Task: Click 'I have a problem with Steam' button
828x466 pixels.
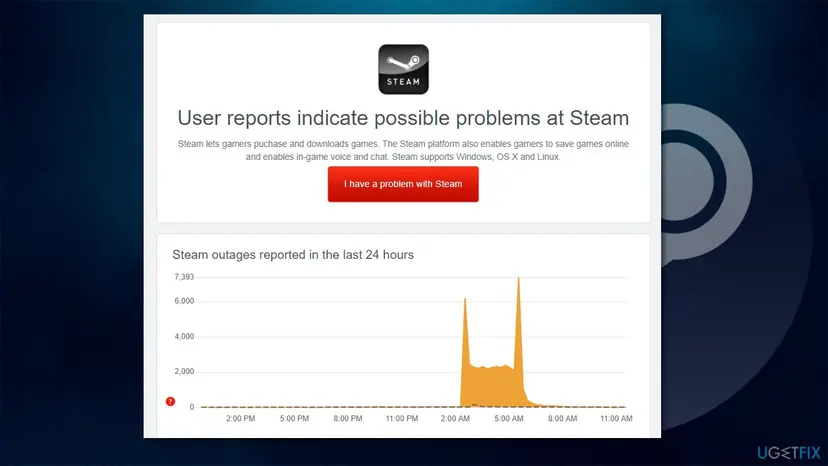Action: point(403,184)
